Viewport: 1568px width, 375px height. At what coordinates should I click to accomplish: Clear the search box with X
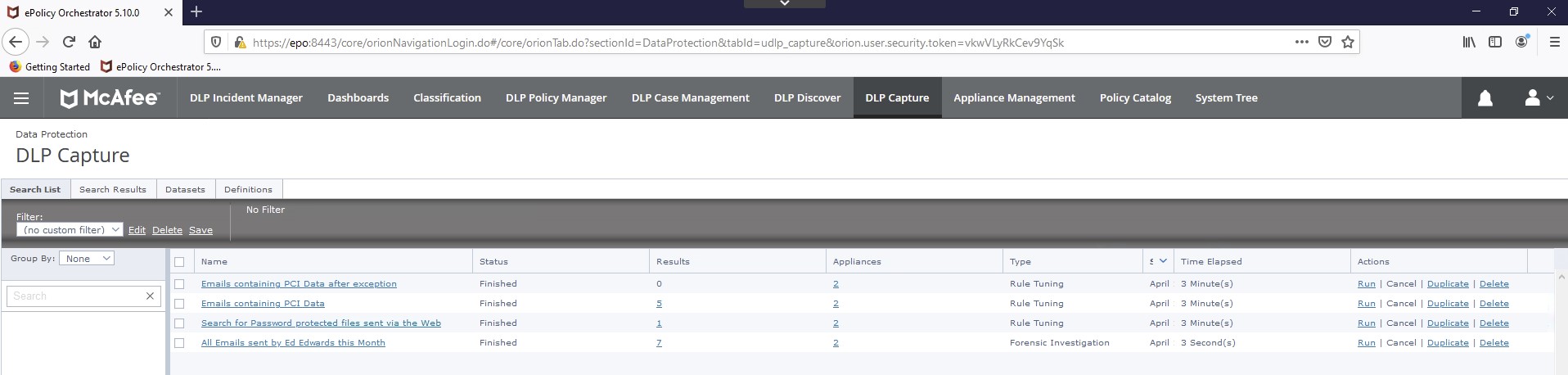(x=150, y=296)
